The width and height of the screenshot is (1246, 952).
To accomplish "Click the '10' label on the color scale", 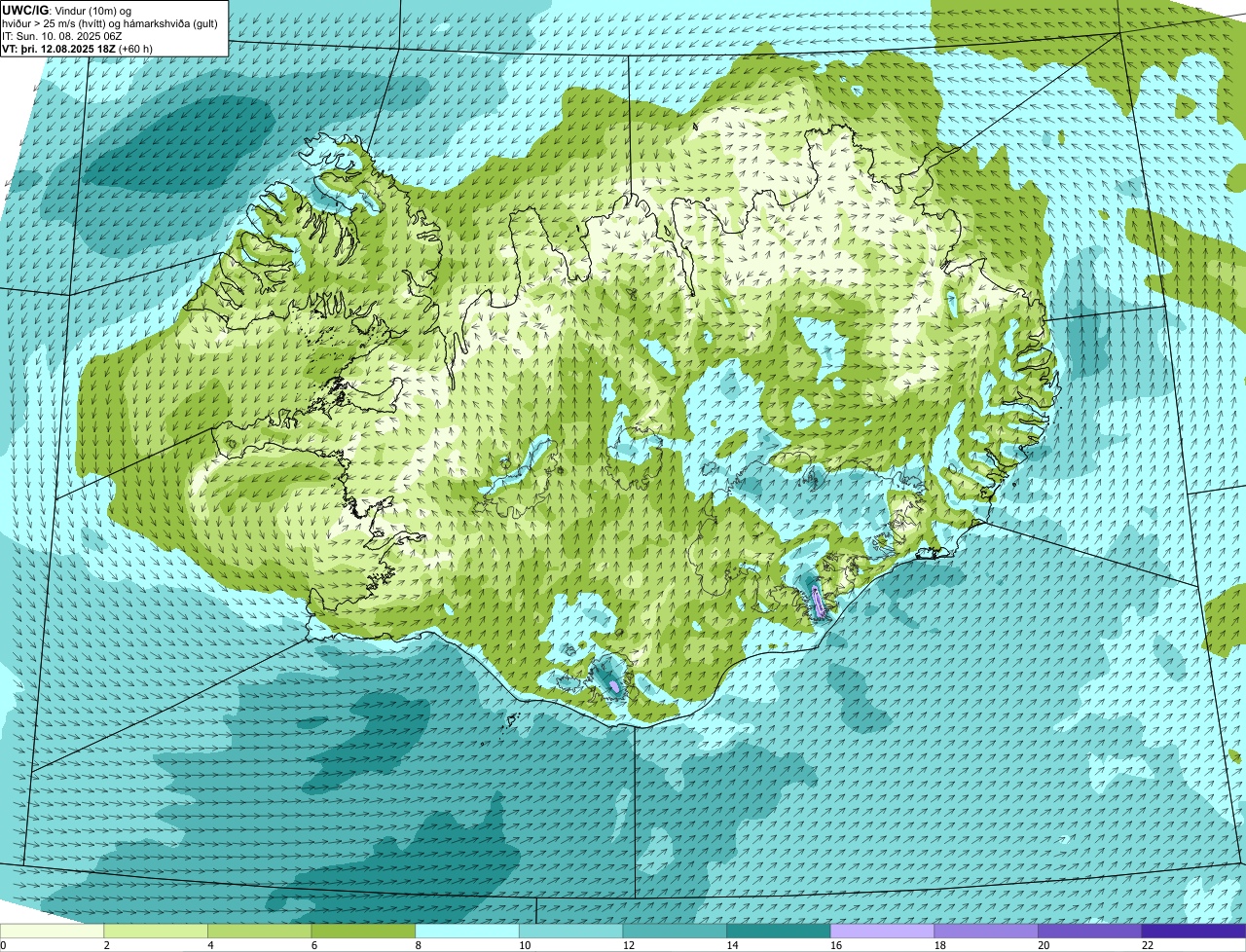I will 525,945.
